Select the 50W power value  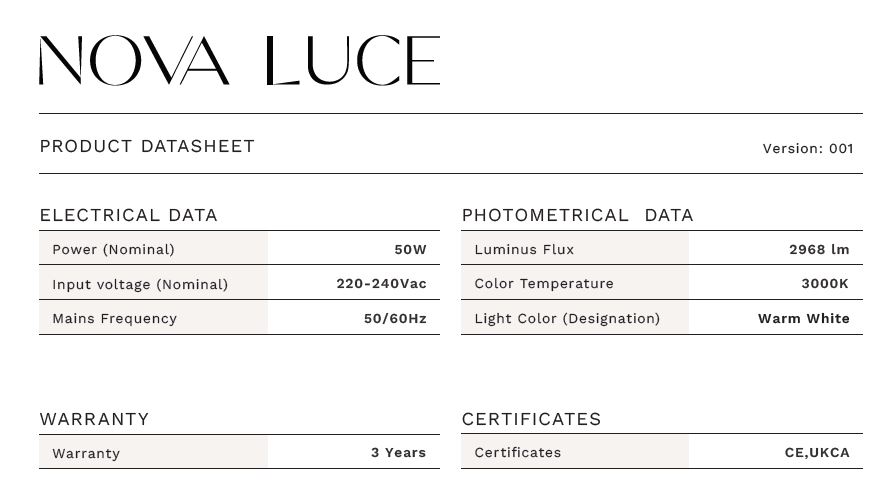click(410, 249)
